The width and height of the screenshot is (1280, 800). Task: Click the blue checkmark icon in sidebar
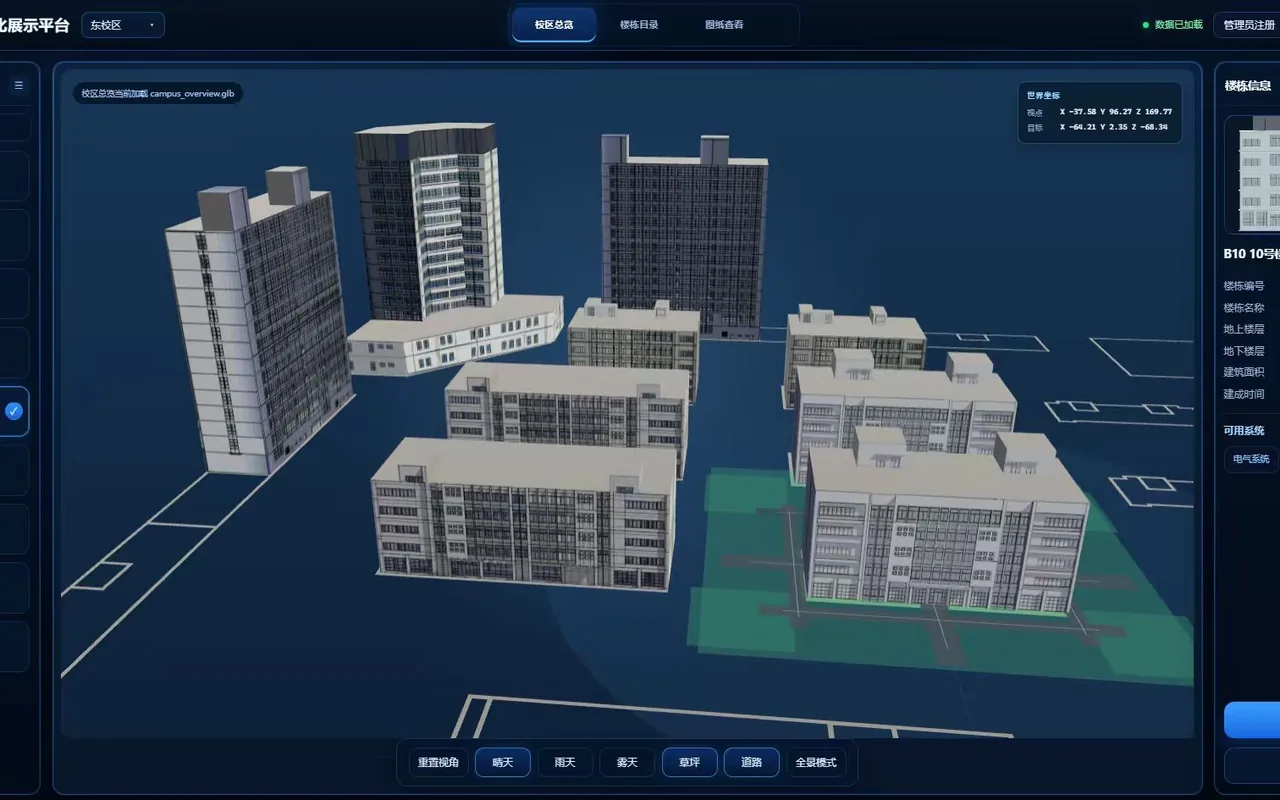tap(14, 411)
